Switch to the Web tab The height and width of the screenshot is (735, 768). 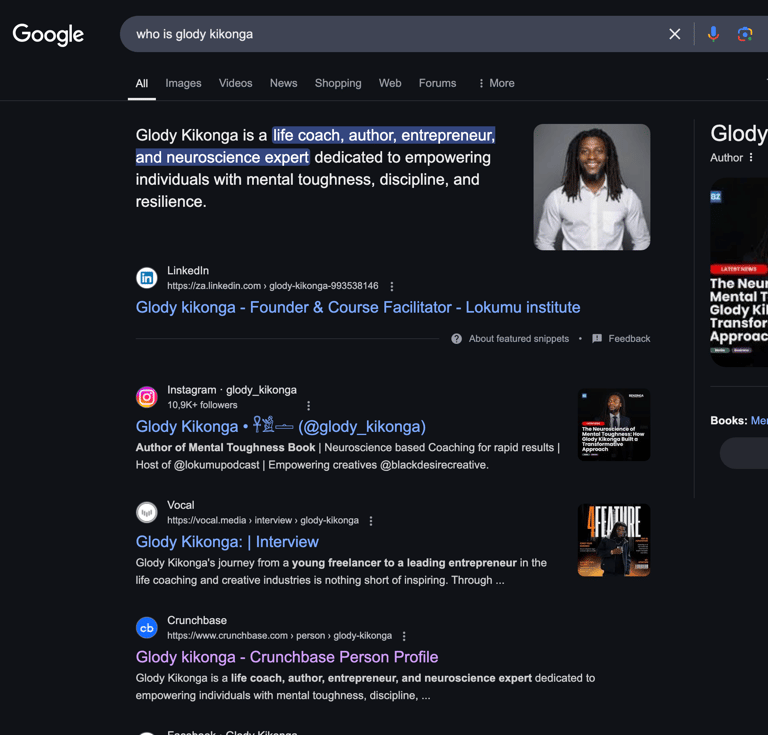point(390,83)
